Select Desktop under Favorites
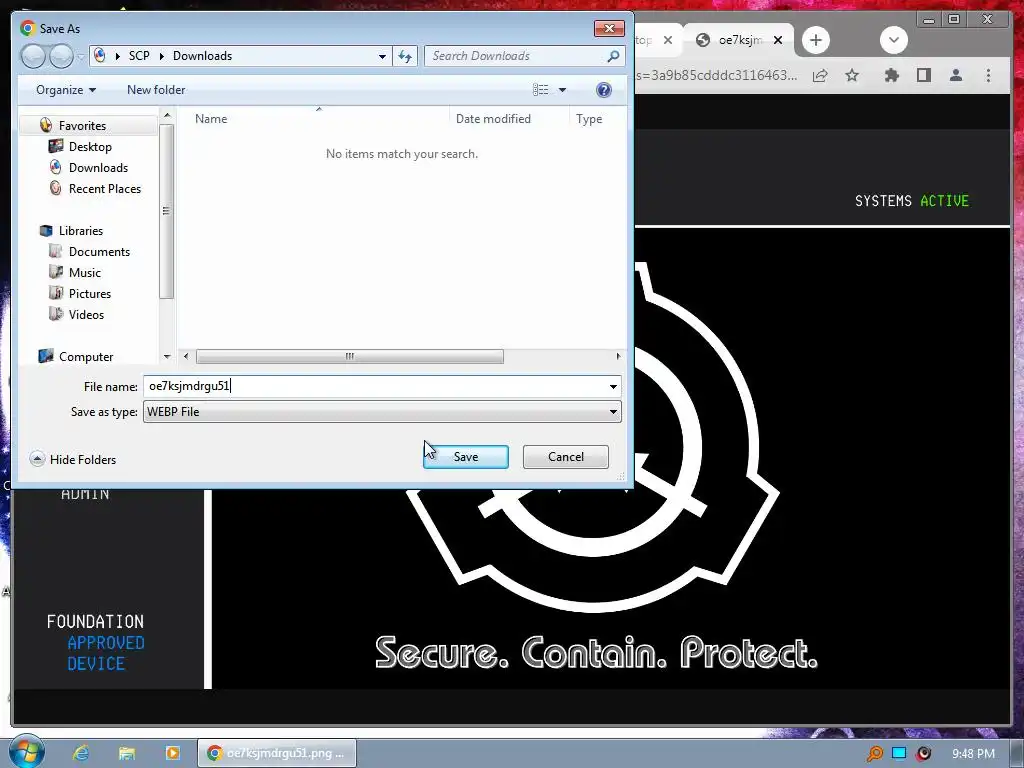Viewport: 1024px width, 768px height. (x=90, y=147)
